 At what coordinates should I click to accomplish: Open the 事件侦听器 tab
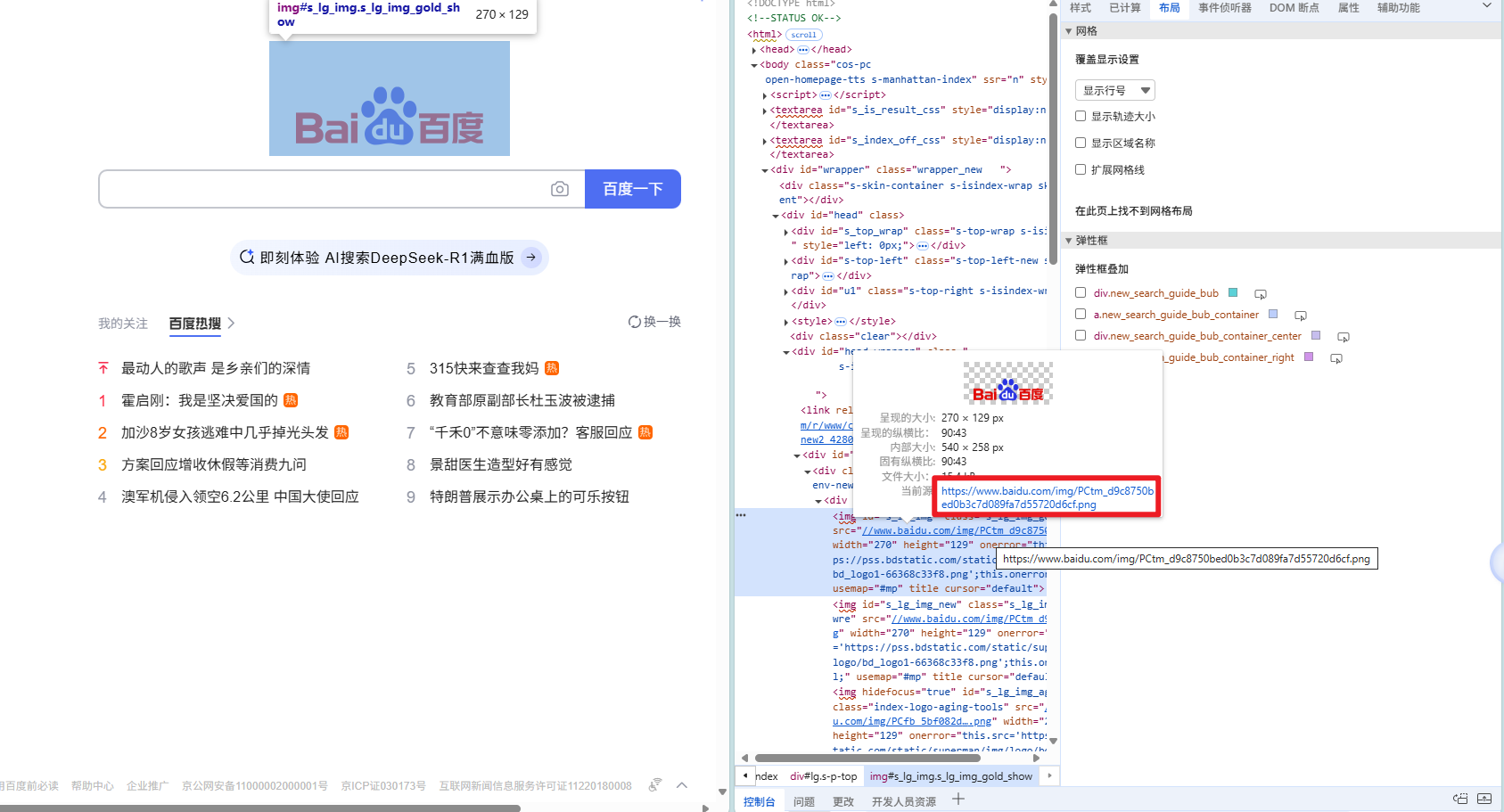point(1225,7)
